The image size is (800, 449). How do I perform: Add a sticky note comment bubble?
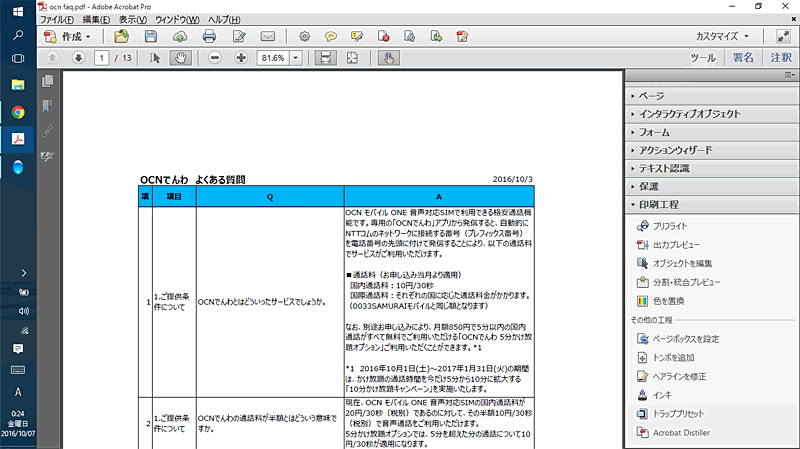click(x=331, y=37)
